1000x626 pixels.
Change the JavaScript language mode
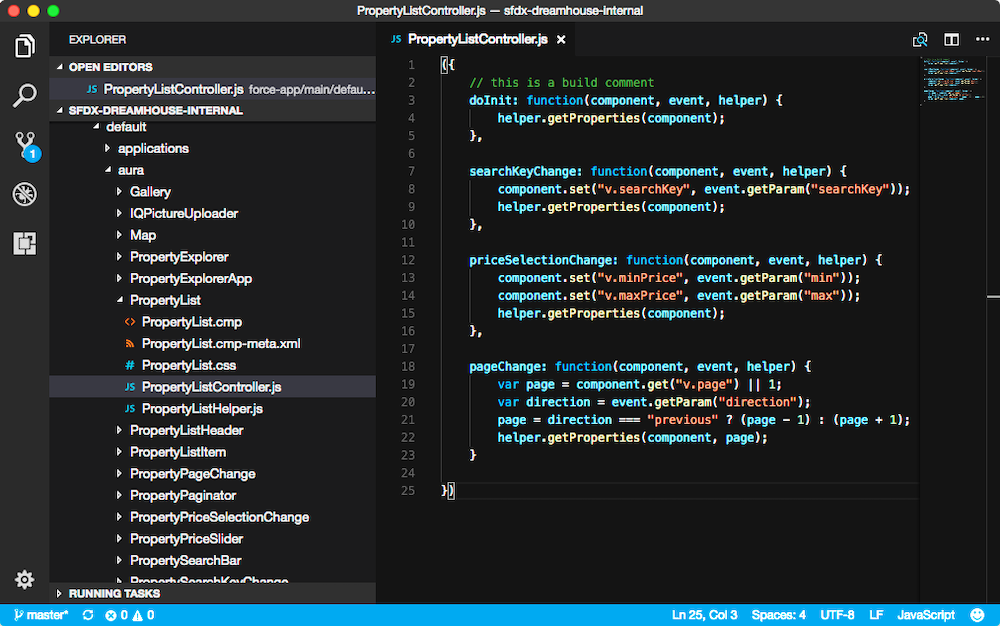(x=925, y=615)
